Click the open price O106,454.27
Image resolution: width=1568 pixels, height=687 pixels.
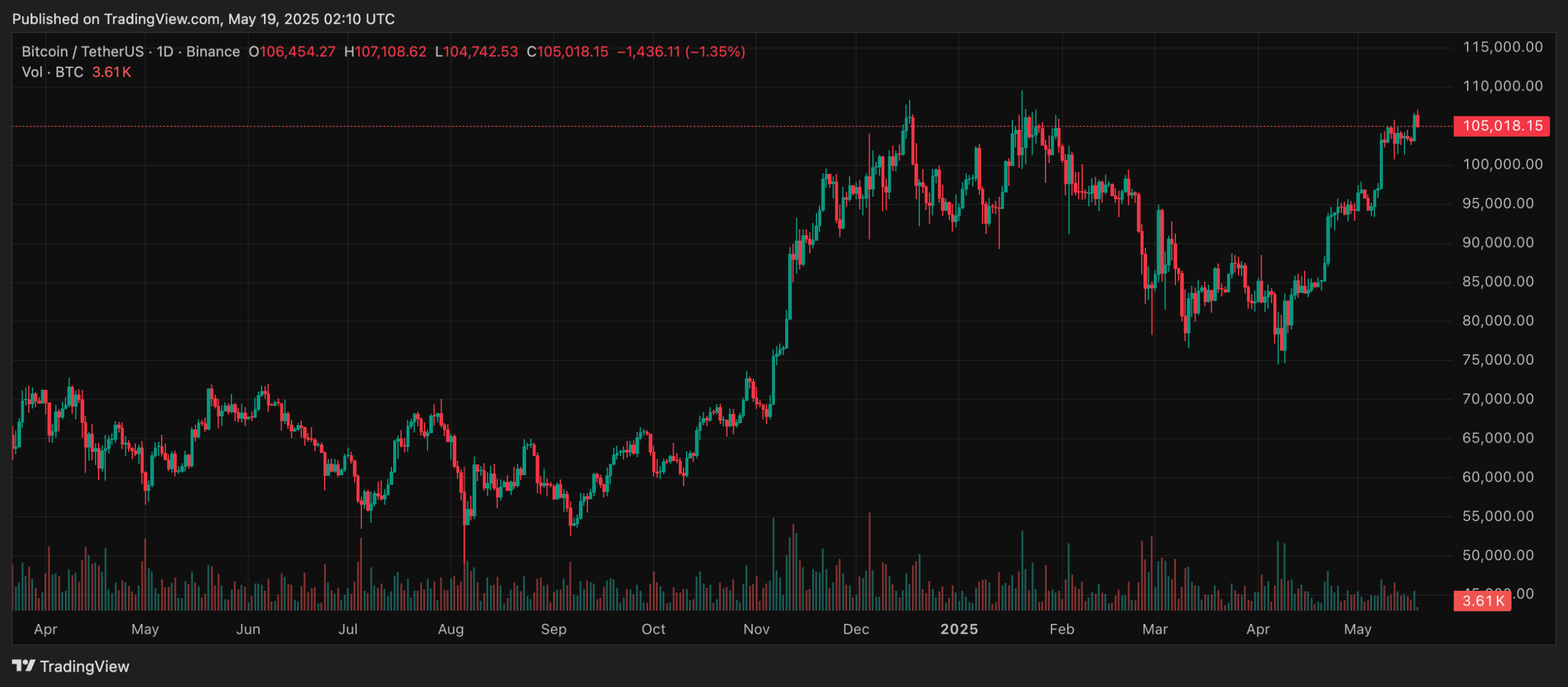click(292, 51)
